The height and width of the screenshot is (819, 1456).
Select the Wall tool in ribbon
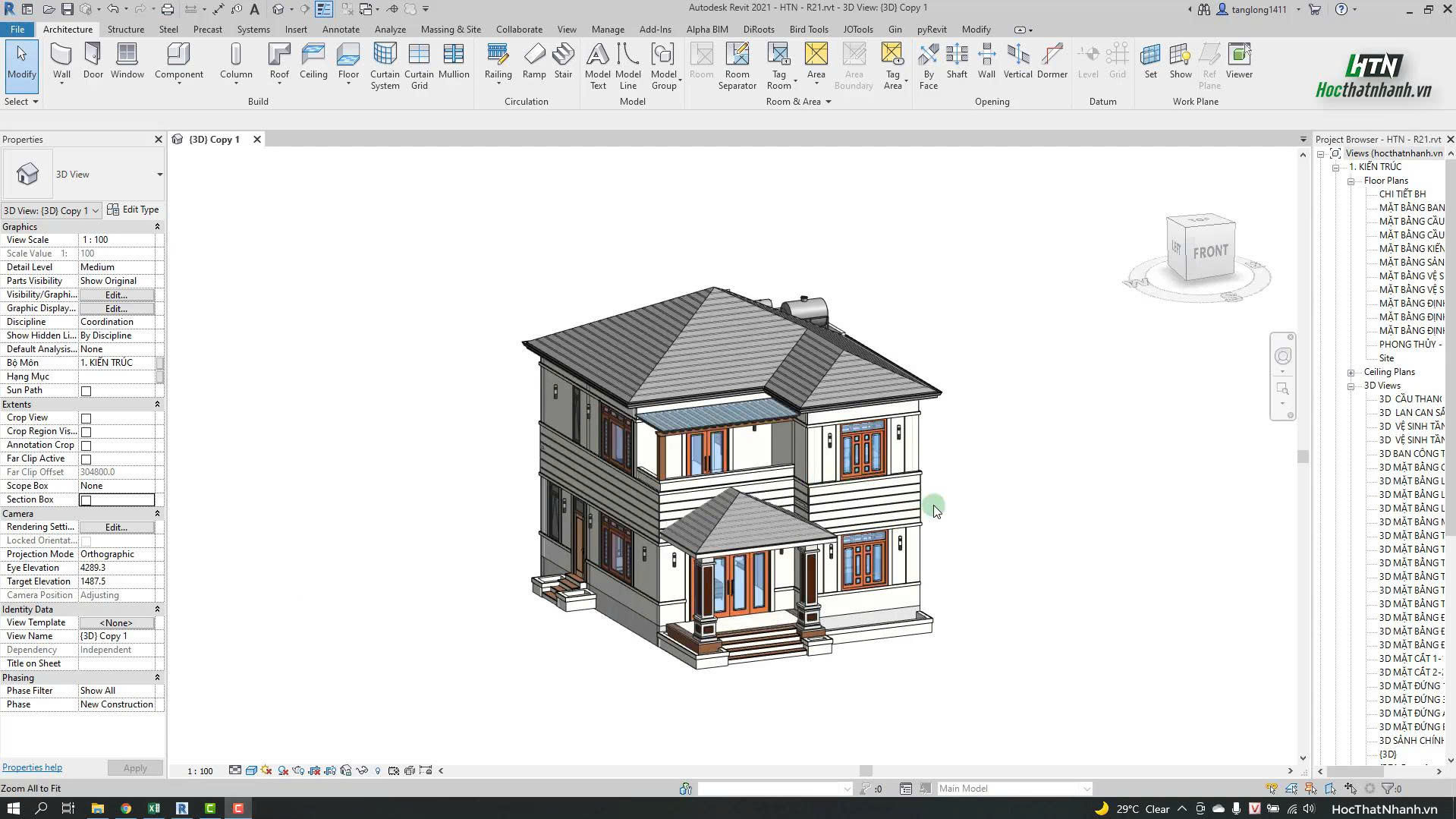[61, 61]
